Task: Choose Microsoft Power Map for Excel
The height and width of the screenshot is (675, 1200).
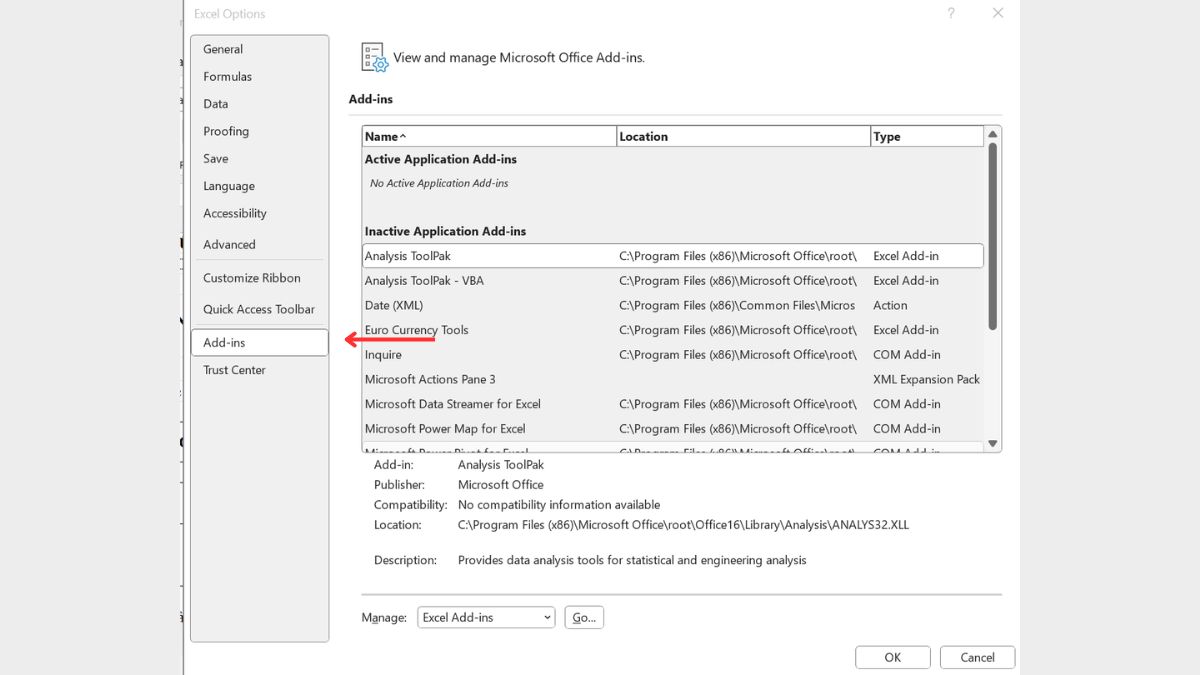Action: coord(444,429)
